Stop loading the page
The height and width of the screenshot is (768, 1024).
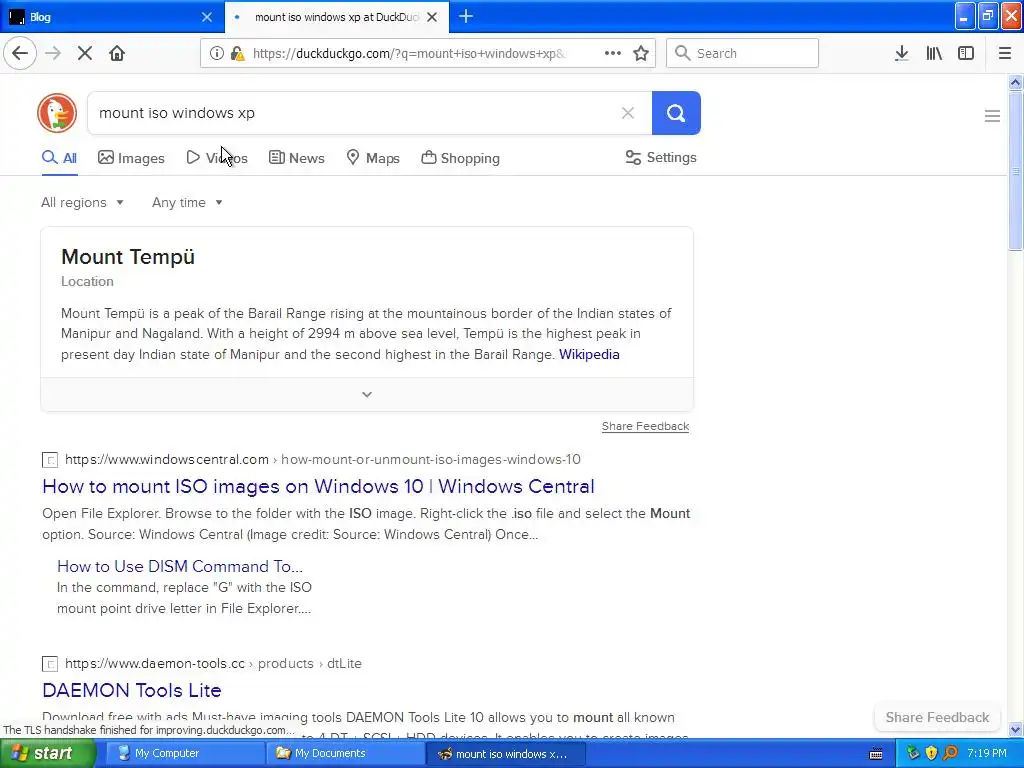pyautogui.click(x=85, y=53)
